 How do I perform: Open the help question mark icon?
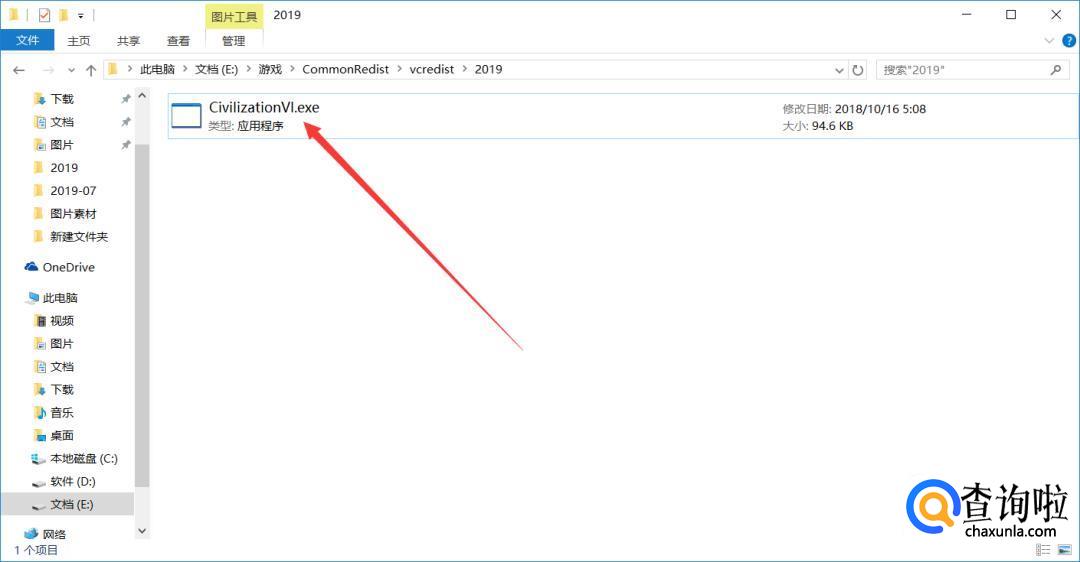pyautogui.click(x=1069, y=41)
